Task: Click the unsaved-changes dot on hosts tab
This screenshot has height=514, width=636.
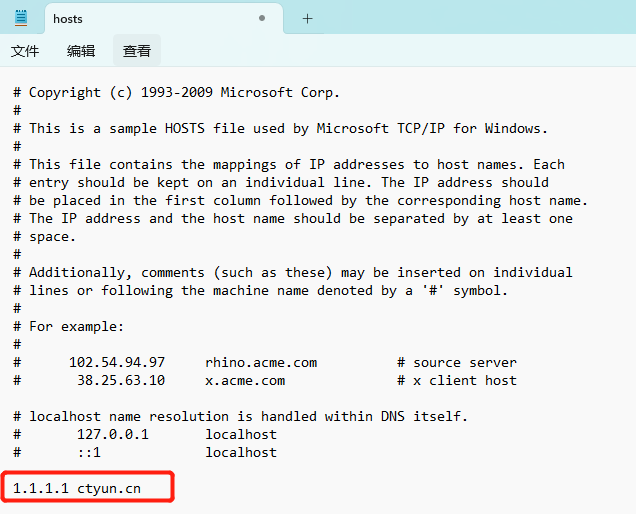Action: click(x=262, y=18)
